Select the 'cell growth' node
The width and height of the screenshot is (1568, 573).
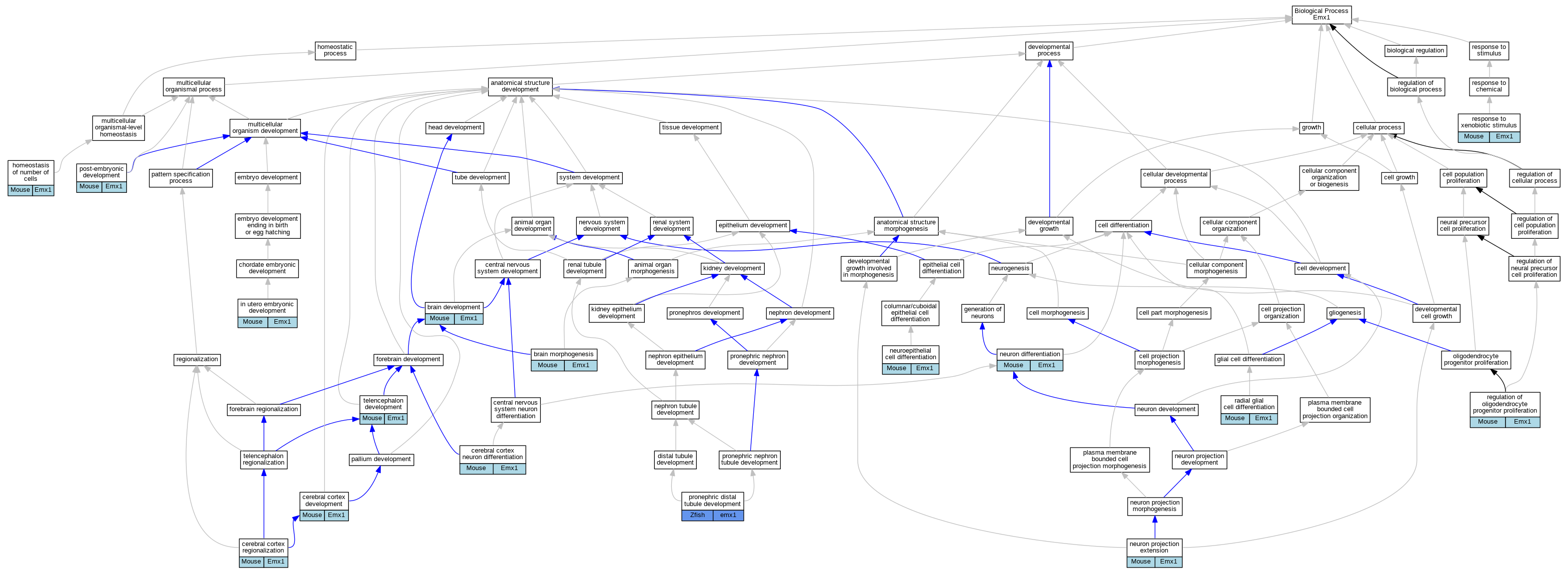1400,178
